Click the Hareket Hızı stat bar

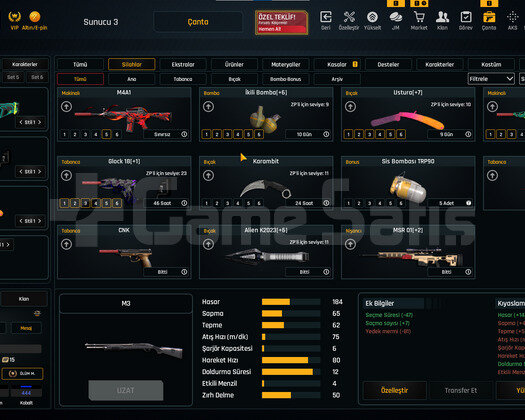point(291,360)
